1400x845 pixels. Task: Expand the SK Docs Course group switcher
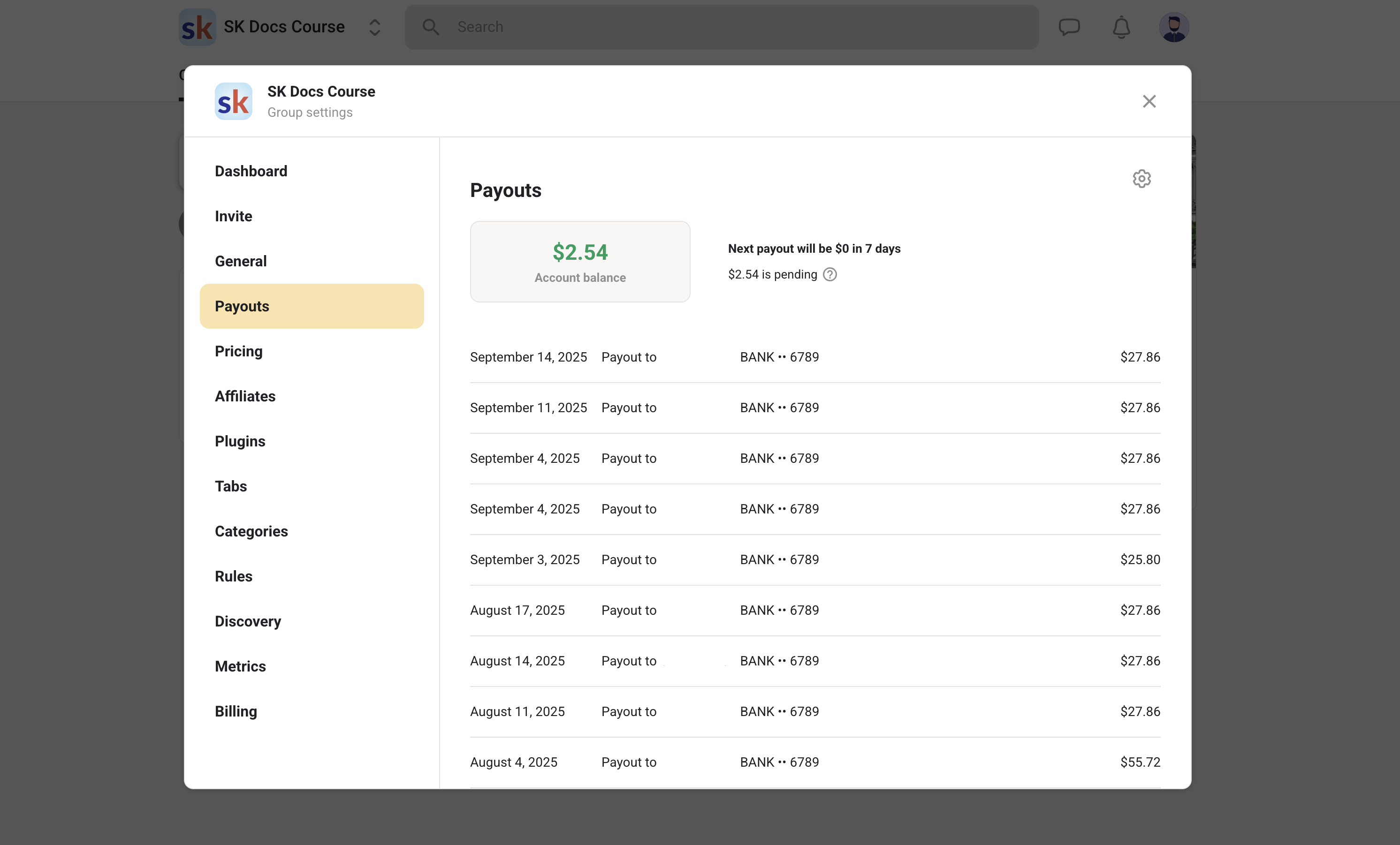[x=374, y=27]
